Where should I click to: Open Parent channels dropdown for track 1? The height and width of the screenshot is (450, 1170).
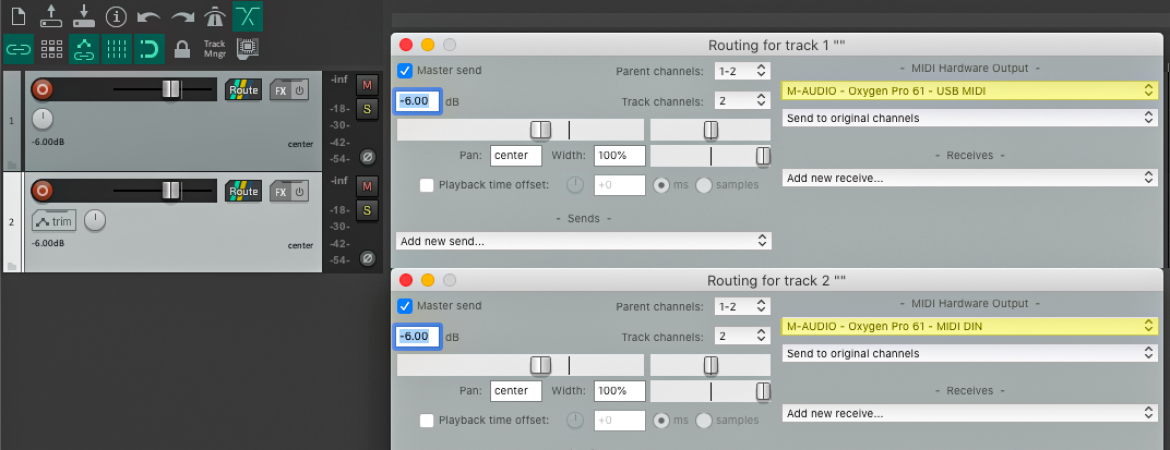click(741, 71)
